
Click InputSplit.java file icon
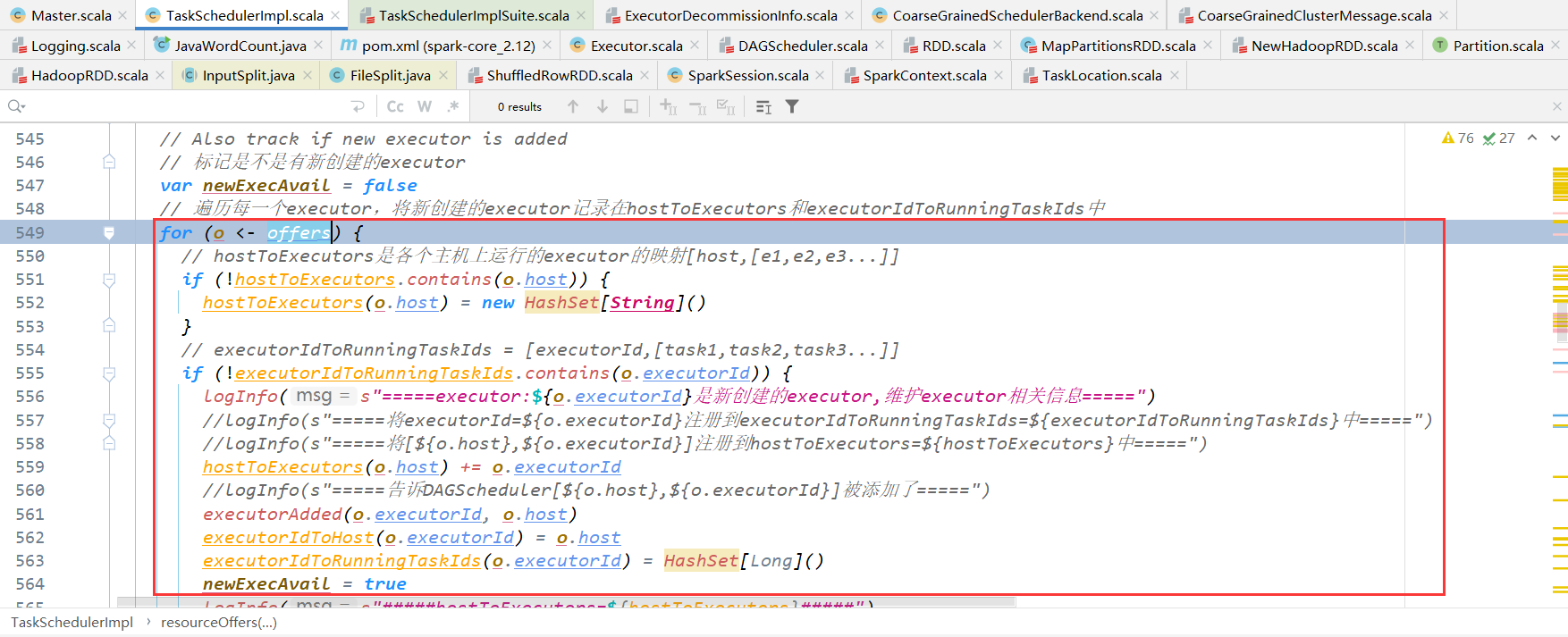(x=190, y=75)
